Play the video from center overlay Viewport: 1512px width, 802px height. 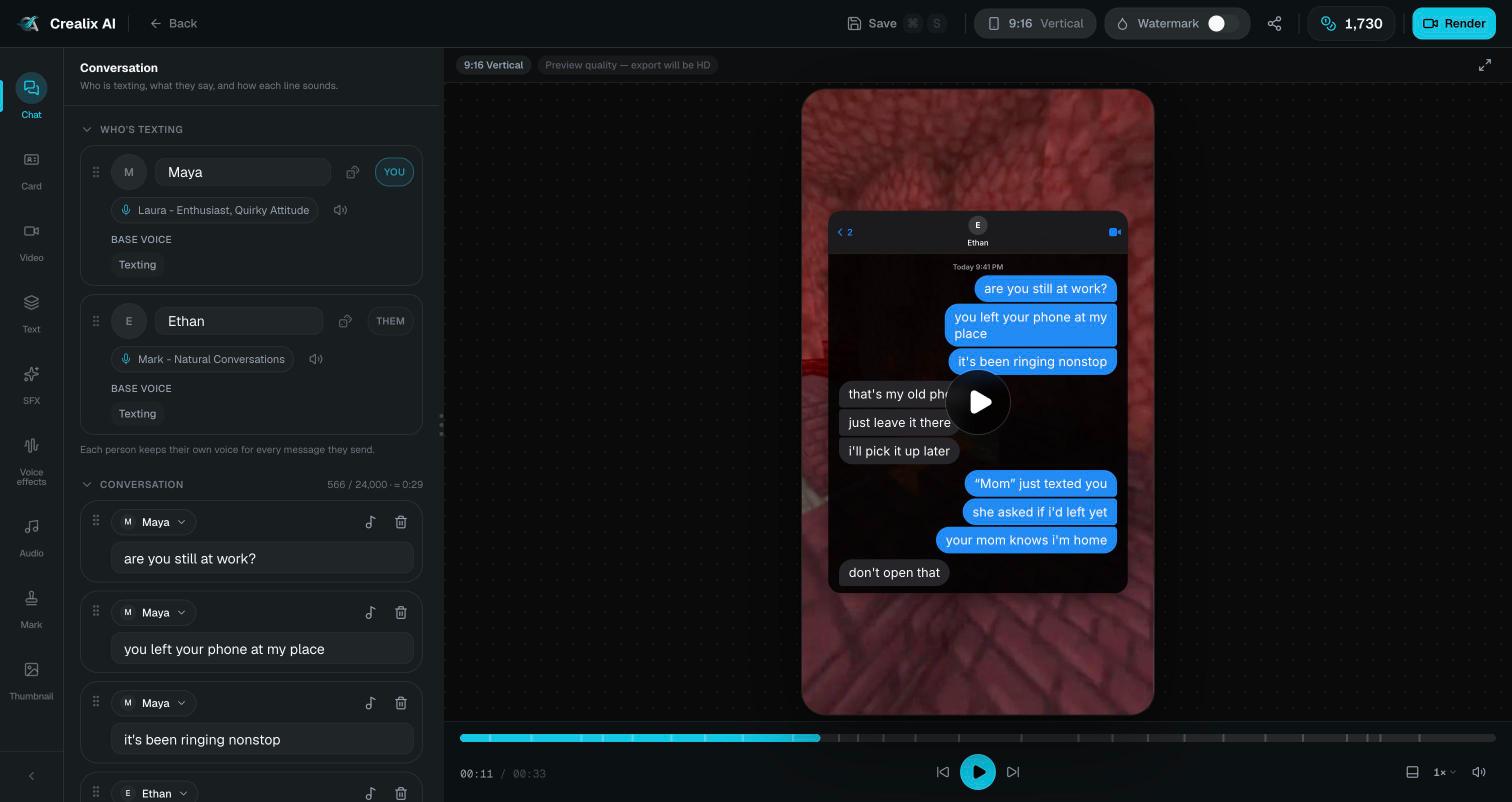(978, 402)
